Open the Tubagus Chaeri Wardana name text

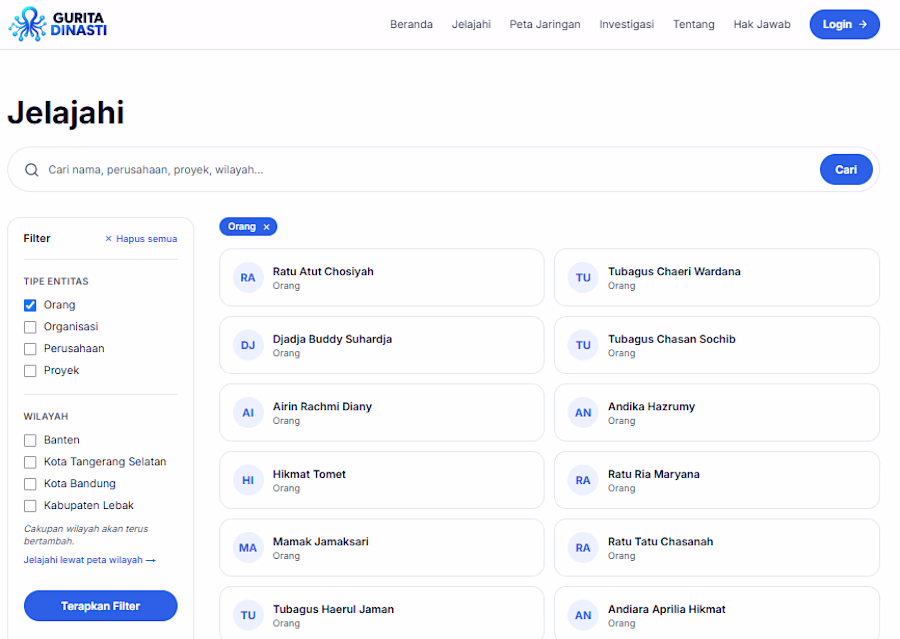point(674,272)
